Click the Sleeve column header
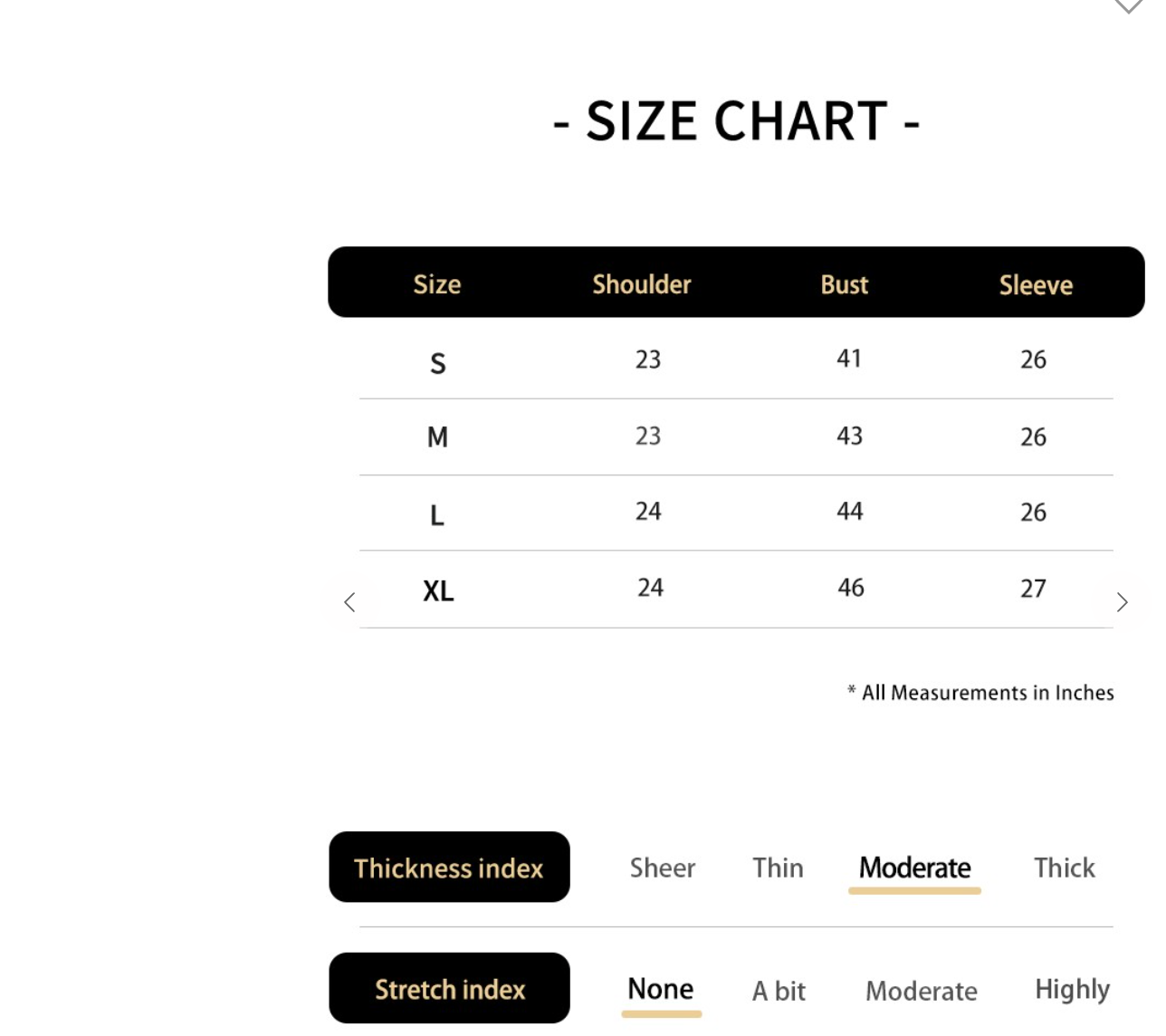 click(x=1036, y=285)
